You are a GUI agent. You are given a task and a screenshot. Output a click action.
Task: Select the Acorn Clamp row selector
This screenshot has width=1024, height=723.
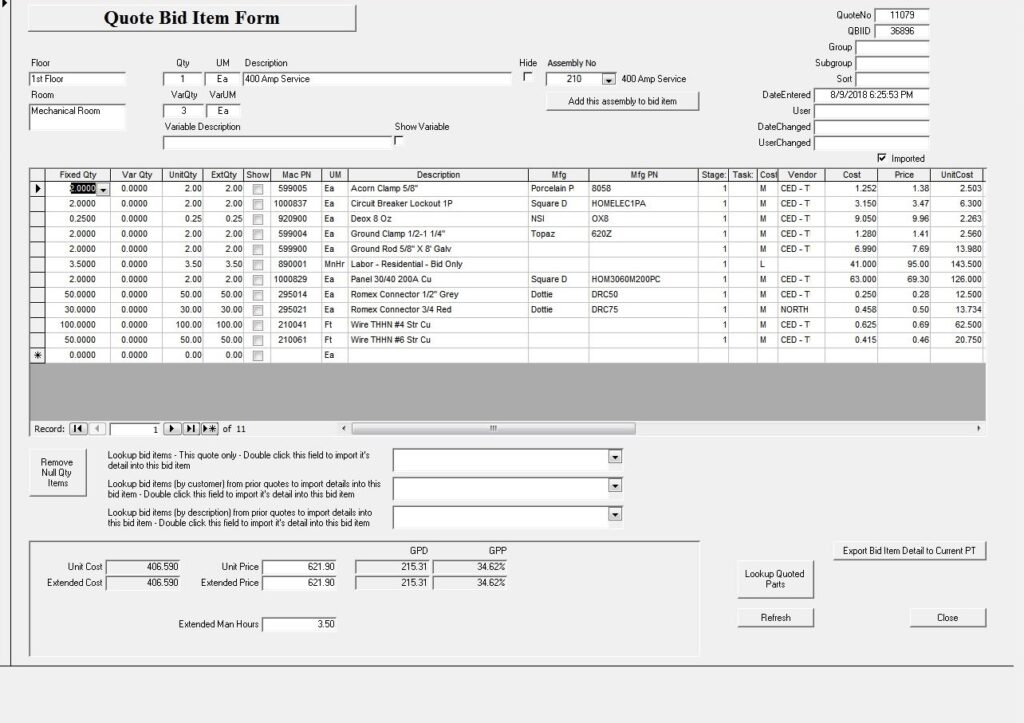38,188
